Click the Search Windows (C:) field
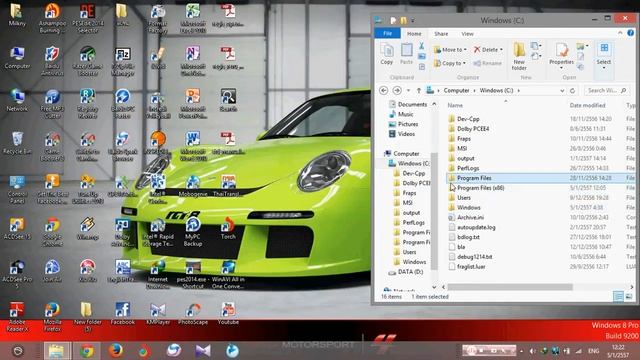 coord(607,91)
